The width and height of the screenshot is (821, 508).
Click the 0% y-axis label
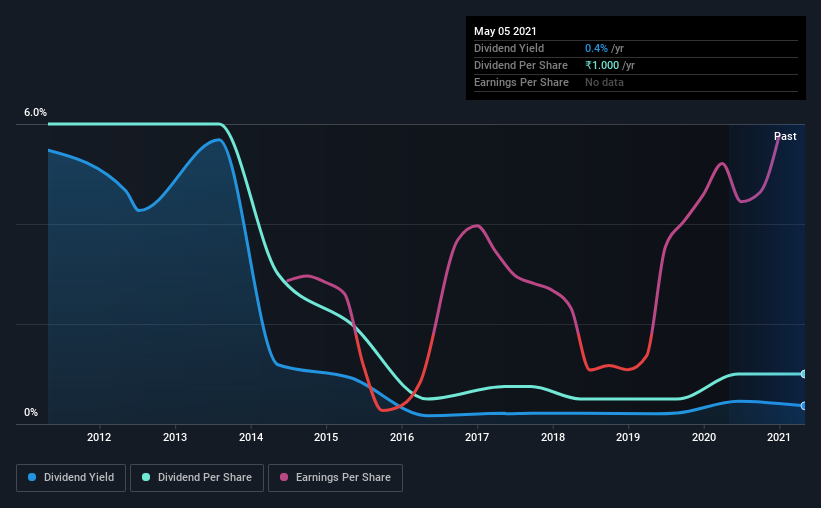pyautogui.click(x=31, y=413)
